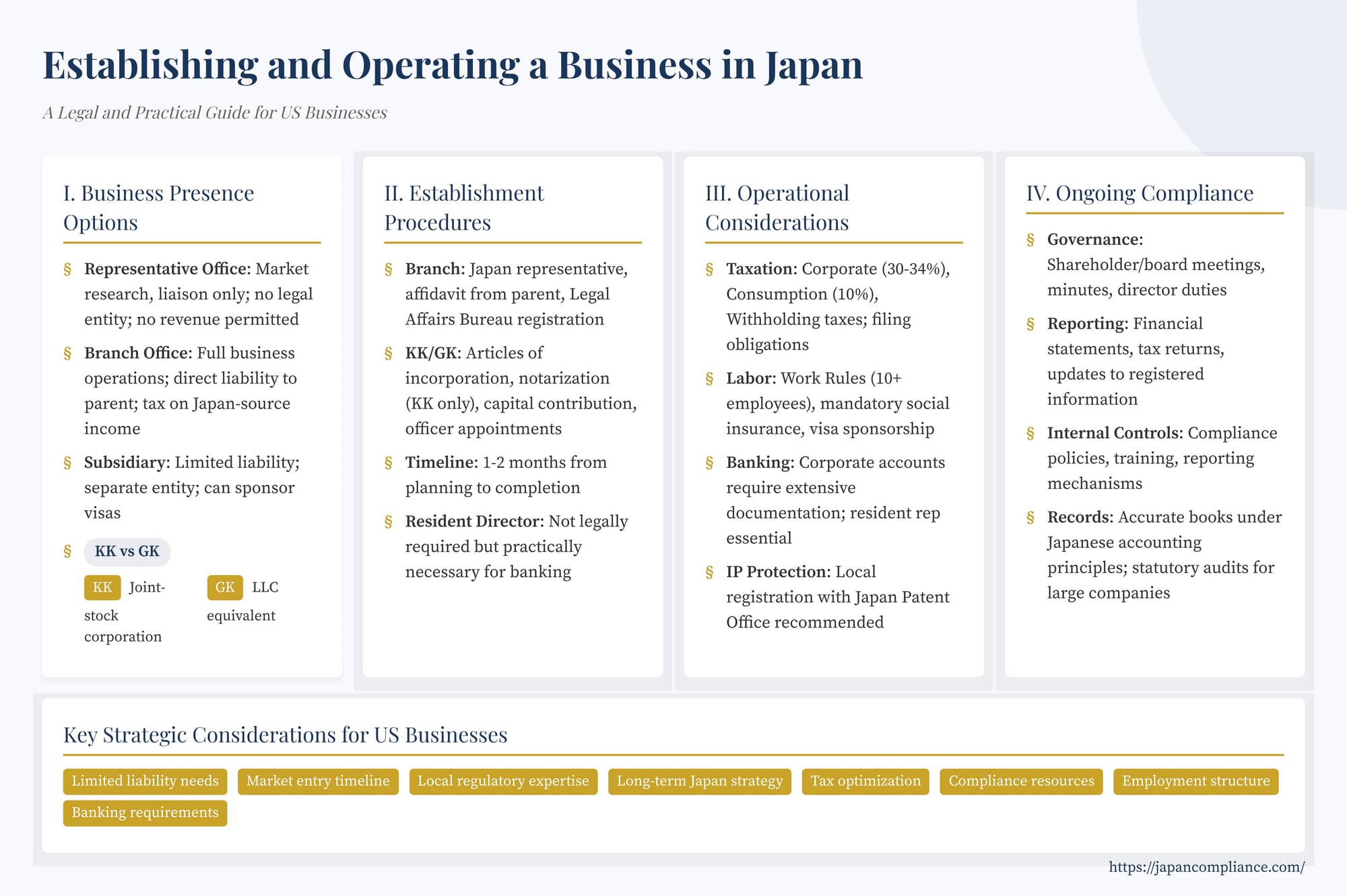
Task: Click heading 'II. Establishment Procedures'
Action: [464, 207]
